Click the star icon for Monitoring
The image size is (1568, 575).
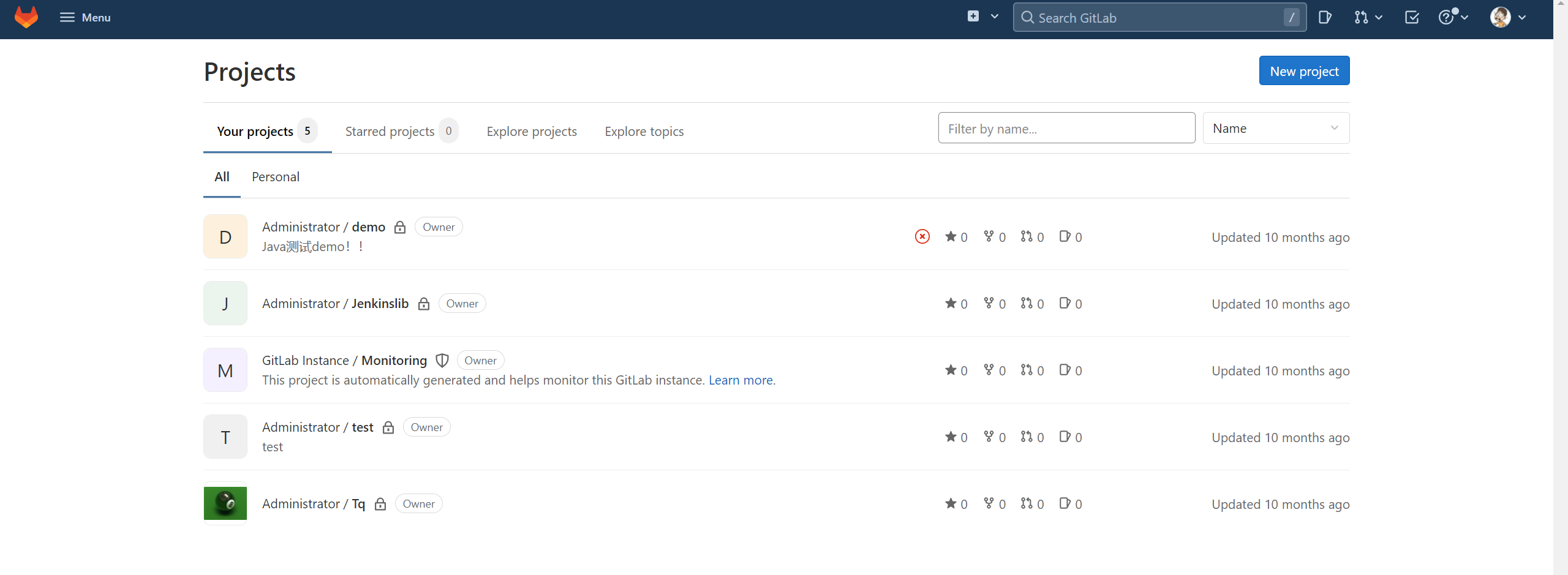951,370
